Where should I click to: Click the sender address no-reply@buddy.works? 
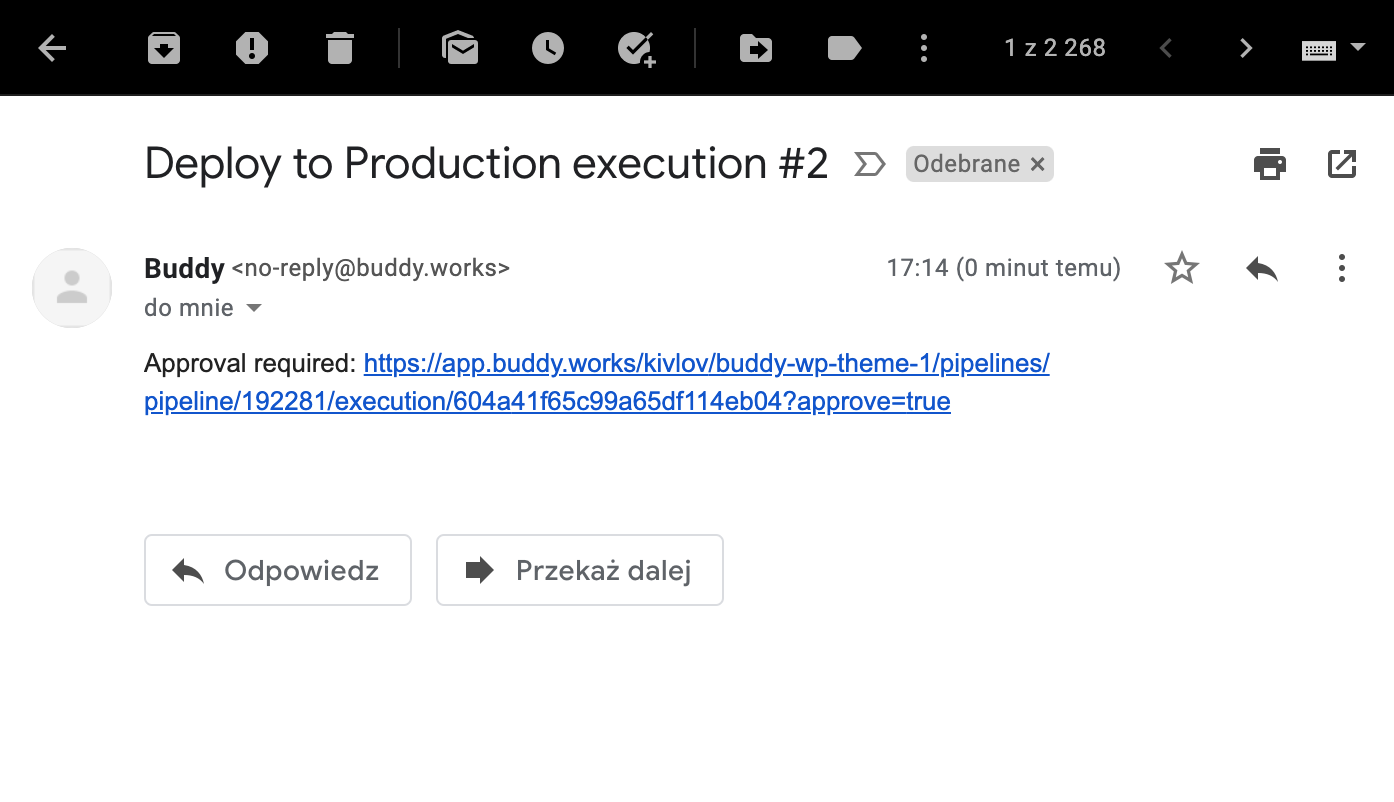pyautogui.click(x=371, y=268)
